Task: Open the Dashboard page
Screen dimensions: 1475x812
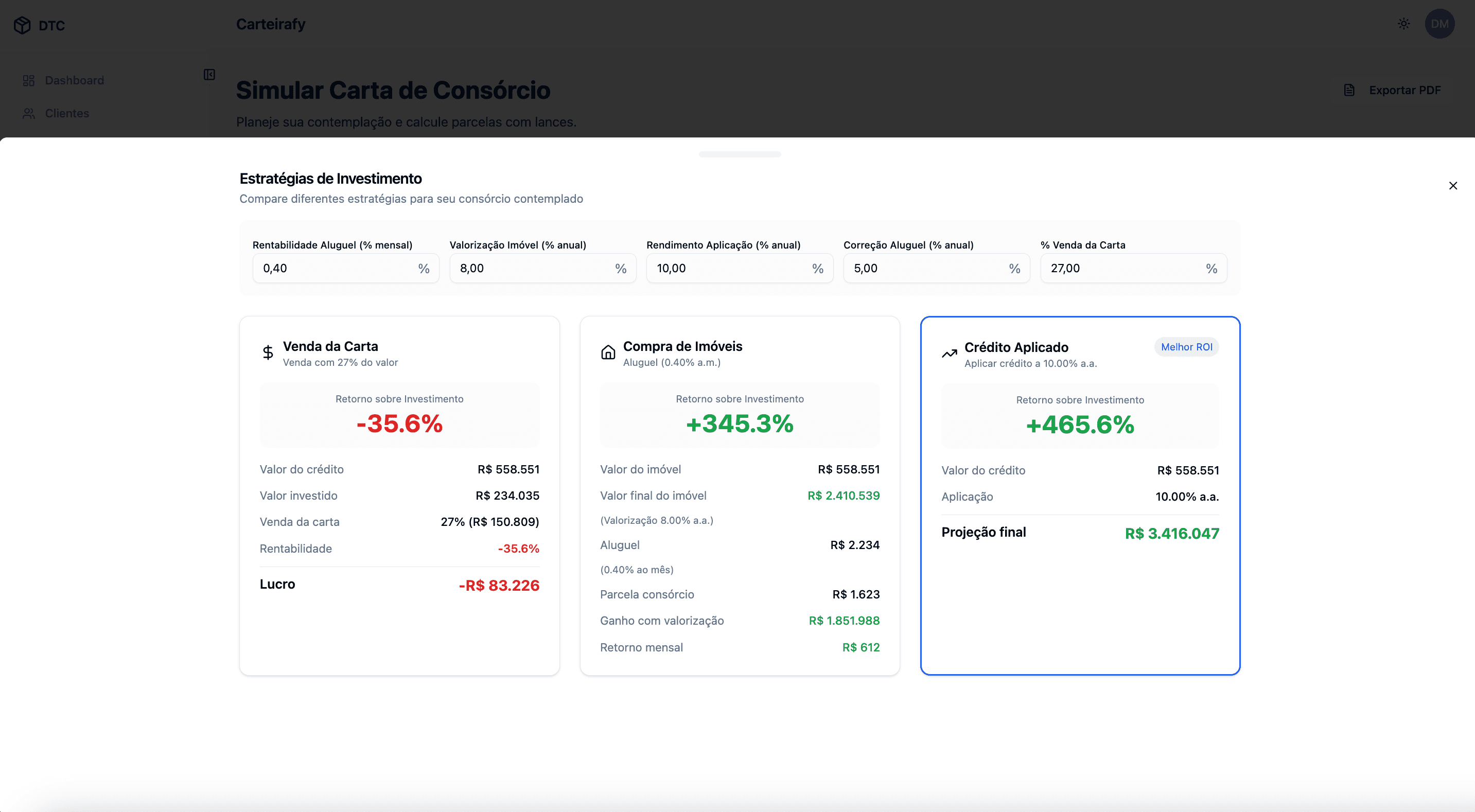Action: point(75,80)
